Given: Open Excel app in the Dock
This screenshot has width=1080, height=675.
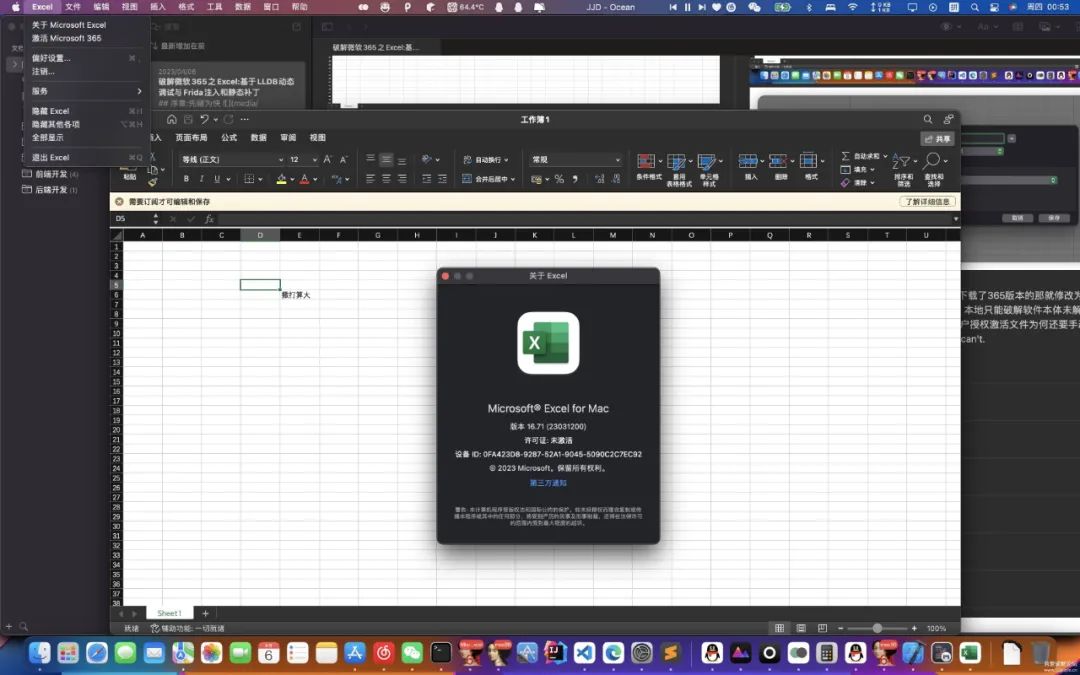Looking at the screenshot, I should tap(970, 652).
